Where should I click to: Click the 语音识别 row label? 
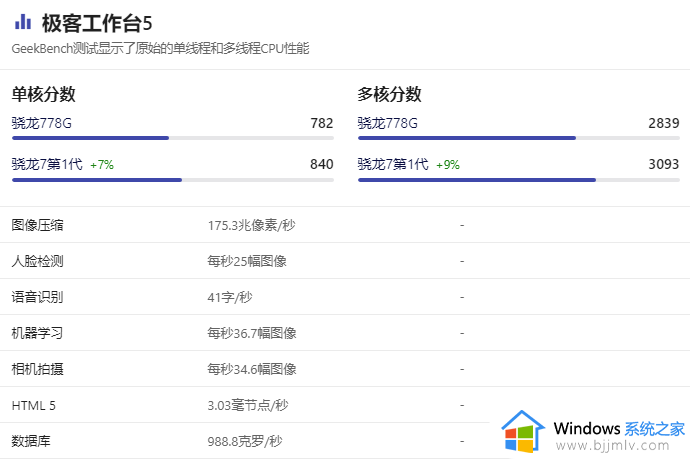point(37,297)
